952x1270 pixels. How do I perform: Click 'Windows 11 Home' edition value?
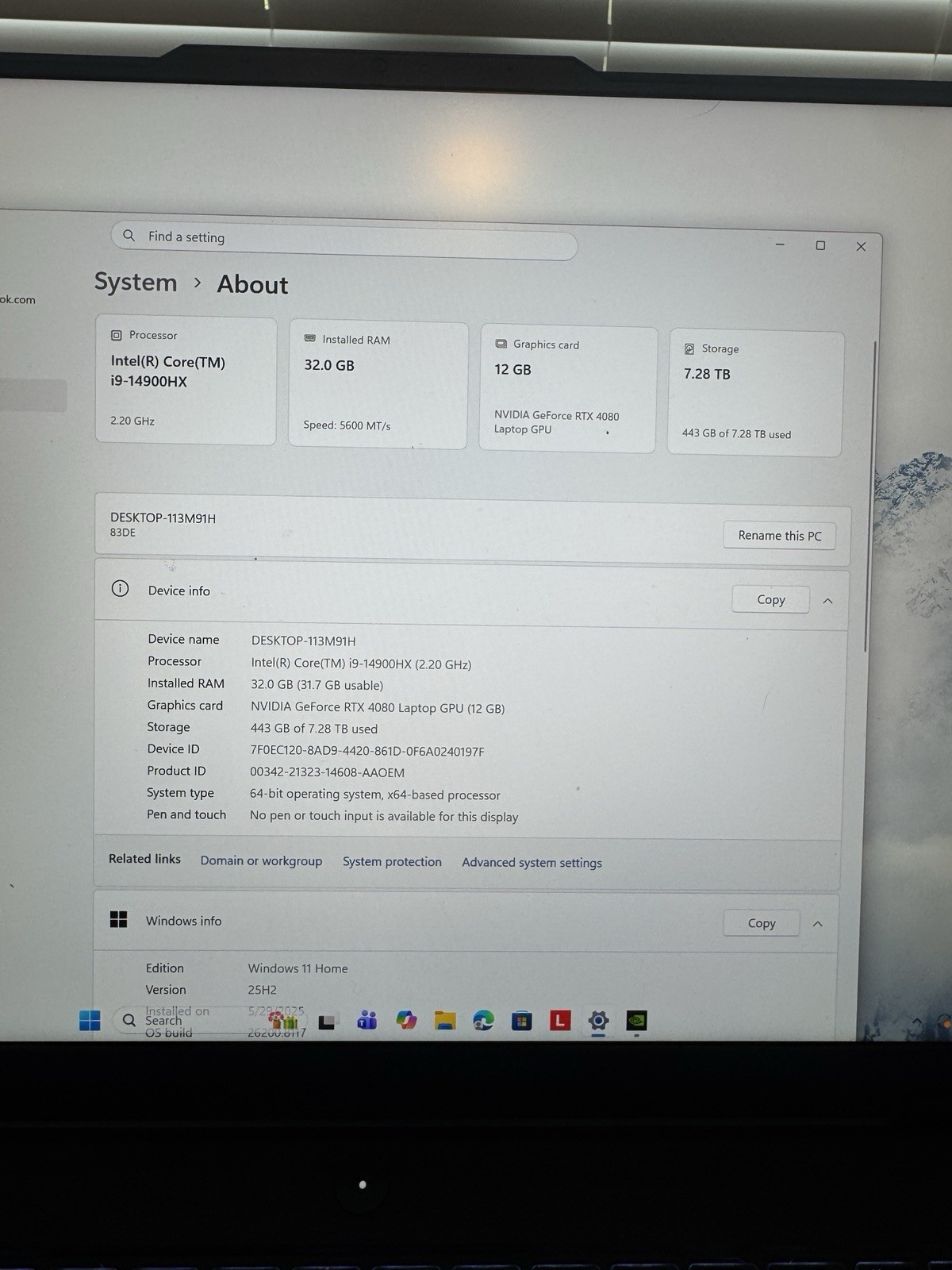(297, 968)
